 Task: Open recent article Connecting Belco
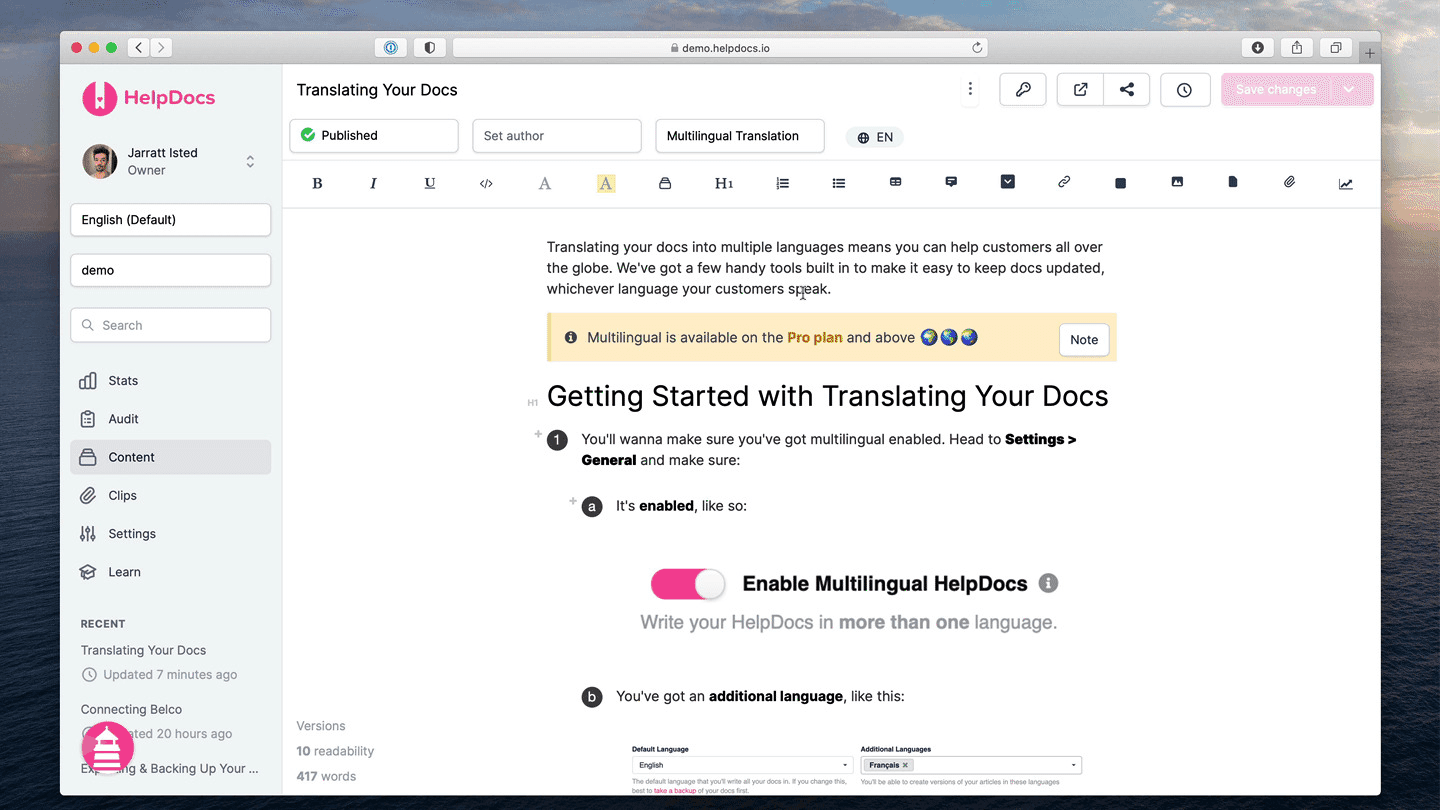[x=131, y=709]
